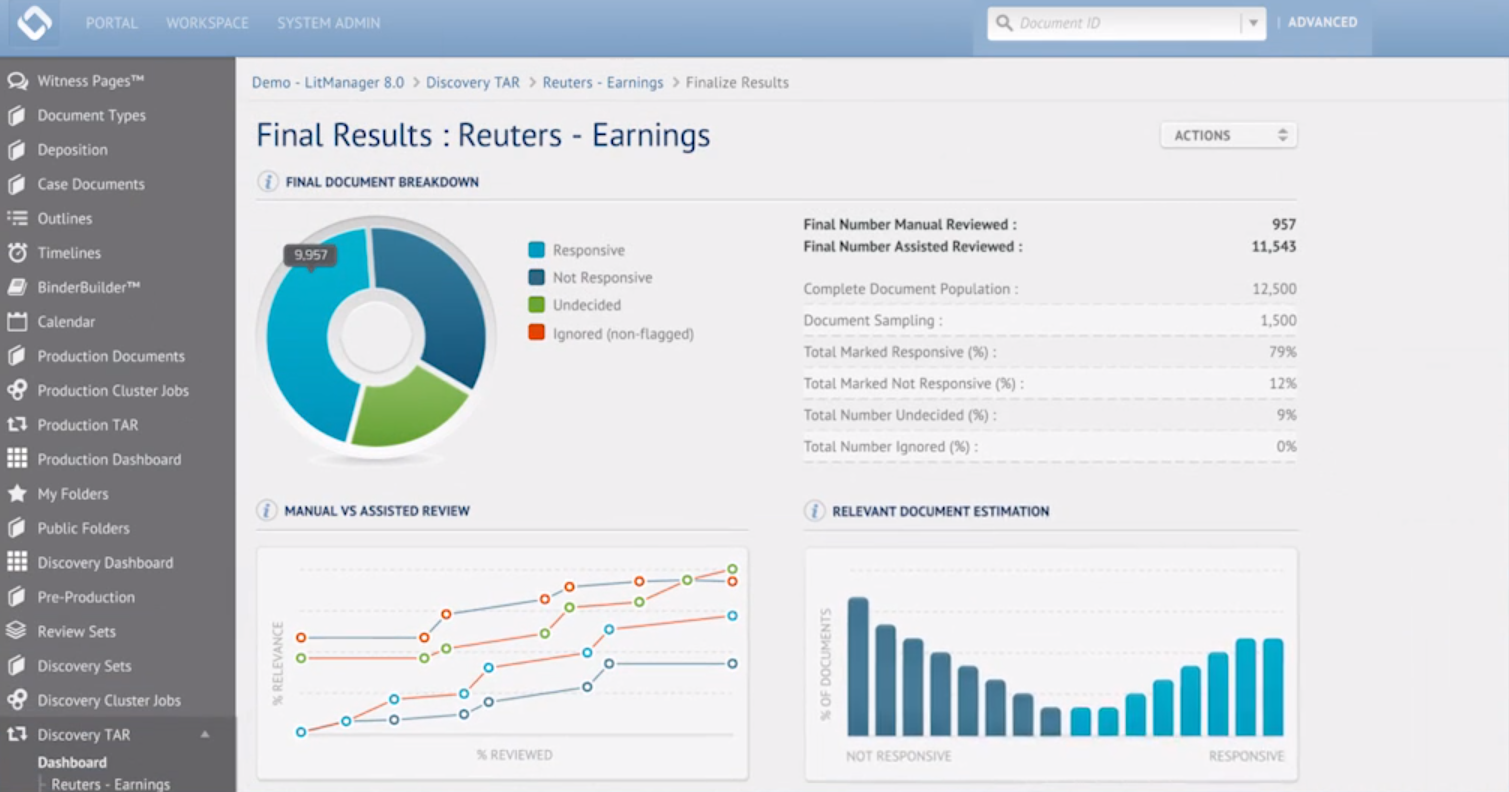Click the Total Marked Not Responsive 12% value

click(x=1284, y=383)
